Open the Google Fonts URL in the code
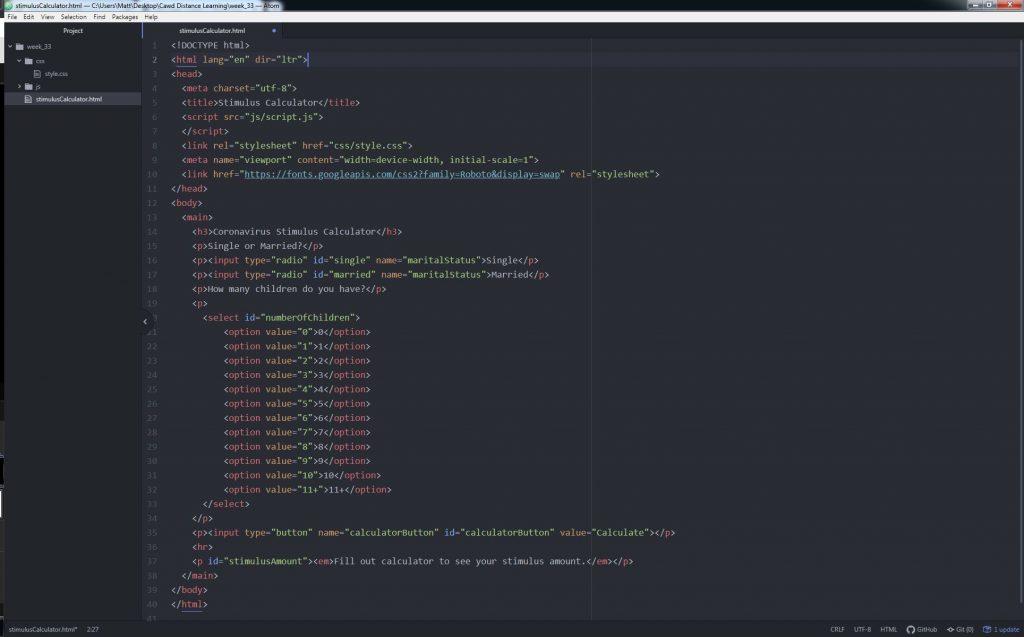This screenshot has height=637, width=1024. coord(402,174)
